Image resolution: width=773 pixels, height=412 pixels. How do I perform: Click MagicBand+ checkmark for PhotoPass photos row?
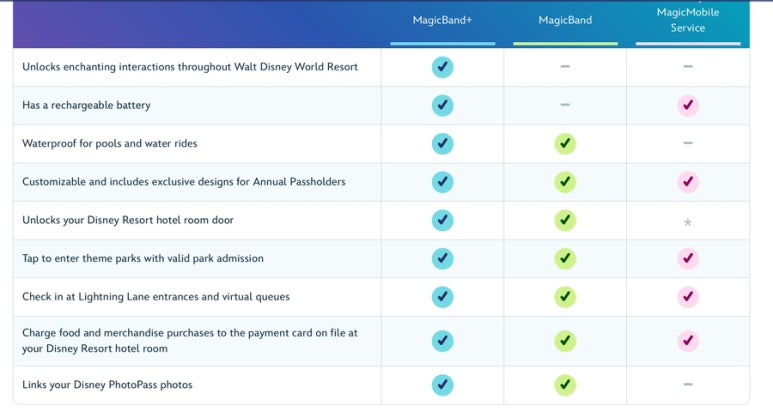tap(442, 385)
